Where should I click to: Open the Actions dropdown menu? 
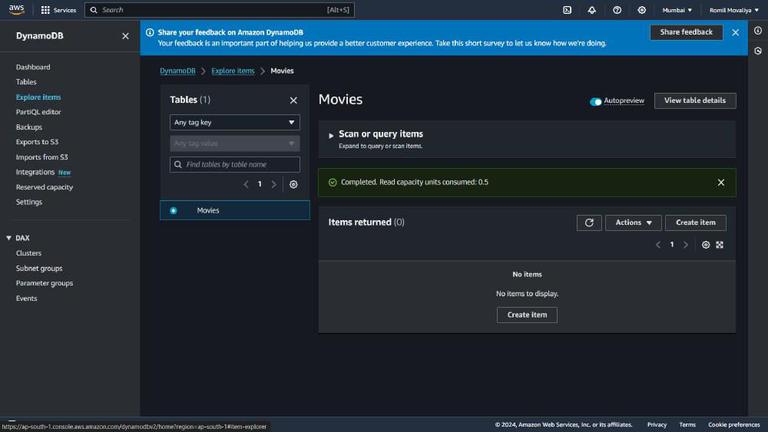[633, 222]
